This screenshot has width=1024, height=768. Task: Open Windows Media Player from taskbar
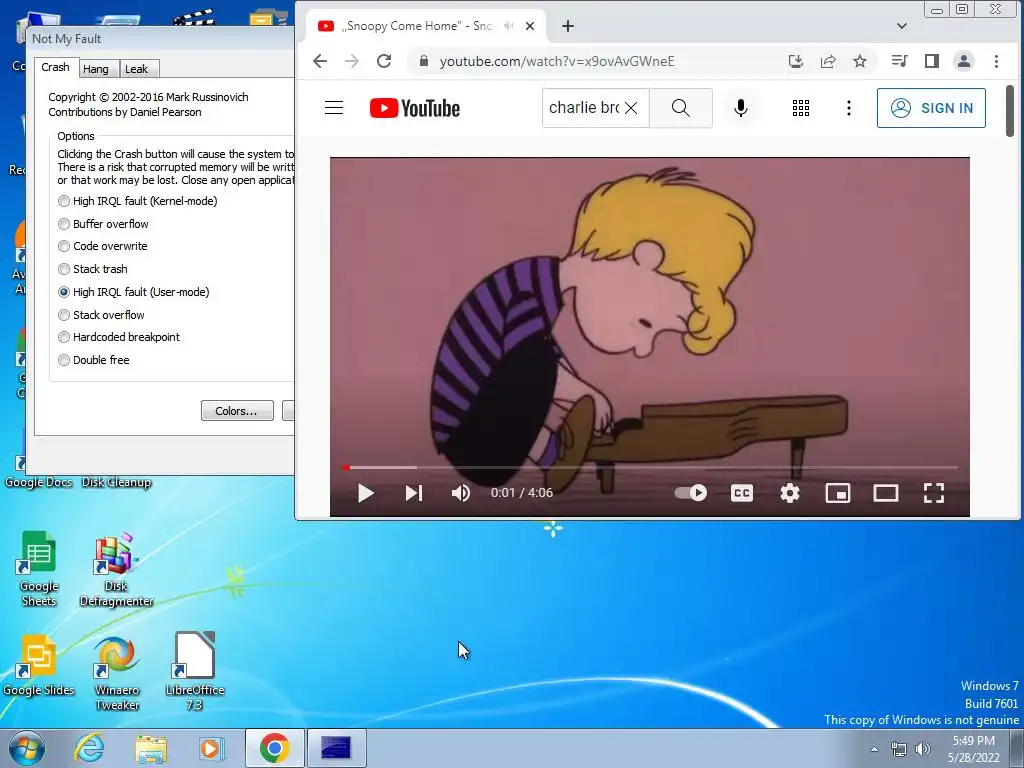coord(212,748)
